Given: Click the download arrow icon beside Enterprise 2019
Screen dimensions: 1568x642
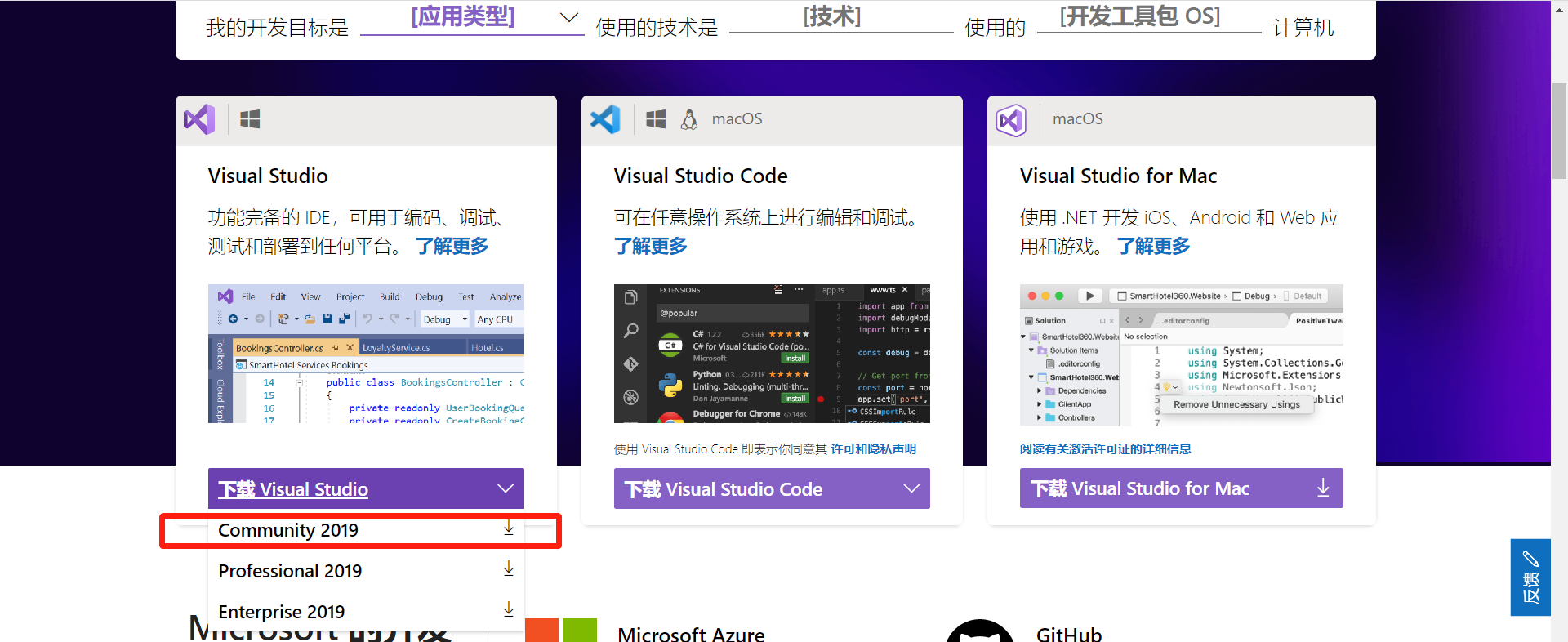Looking at the screenshot, I should click(509, 610).
